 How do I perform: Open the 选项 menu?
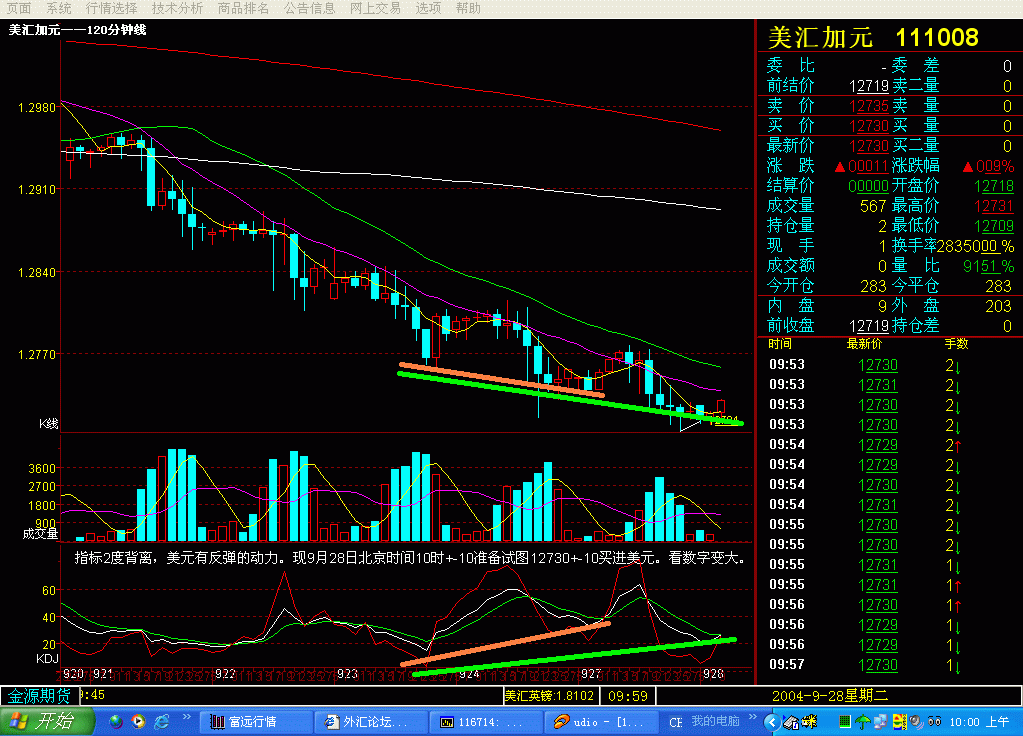[428, 8]
